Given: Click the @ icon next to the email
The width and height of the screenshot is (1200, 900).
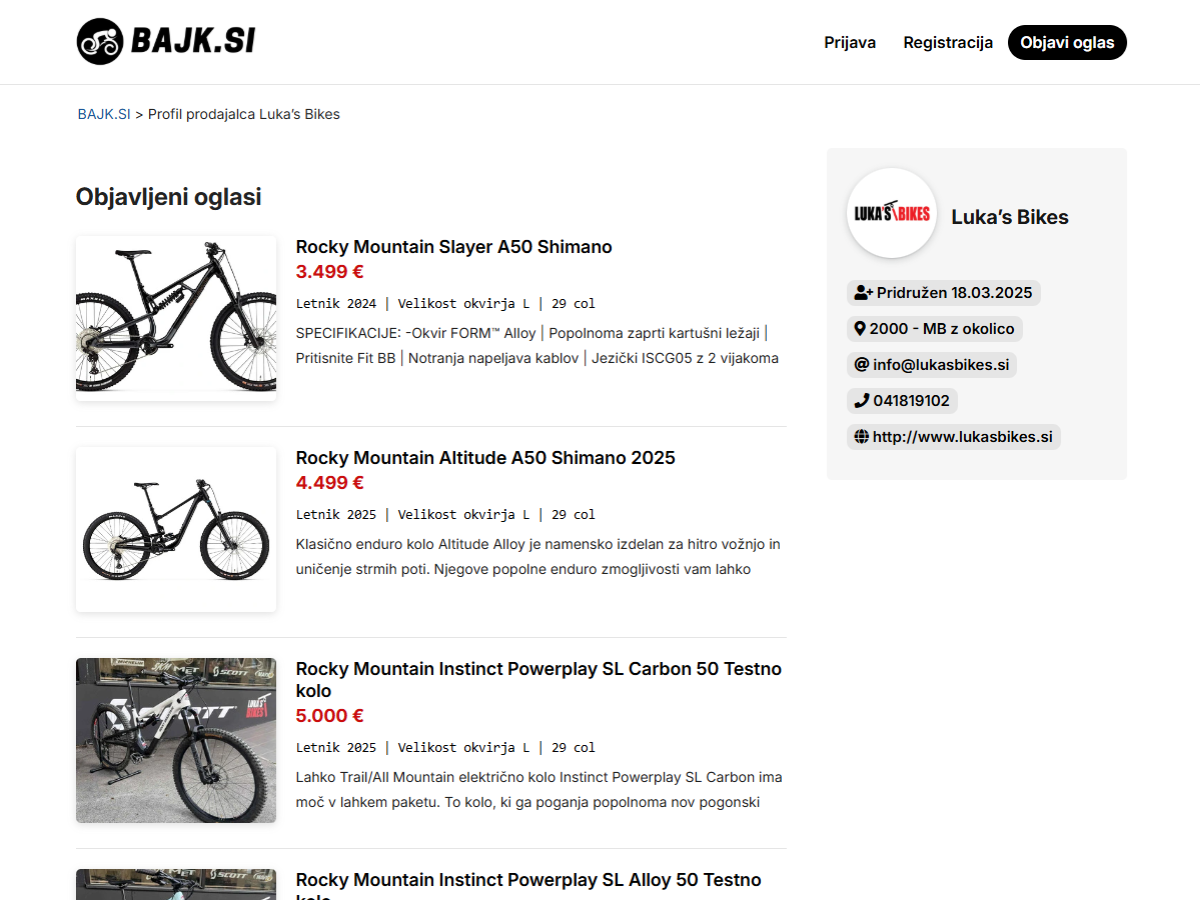Looking at the screenshot, I should 861,365.
